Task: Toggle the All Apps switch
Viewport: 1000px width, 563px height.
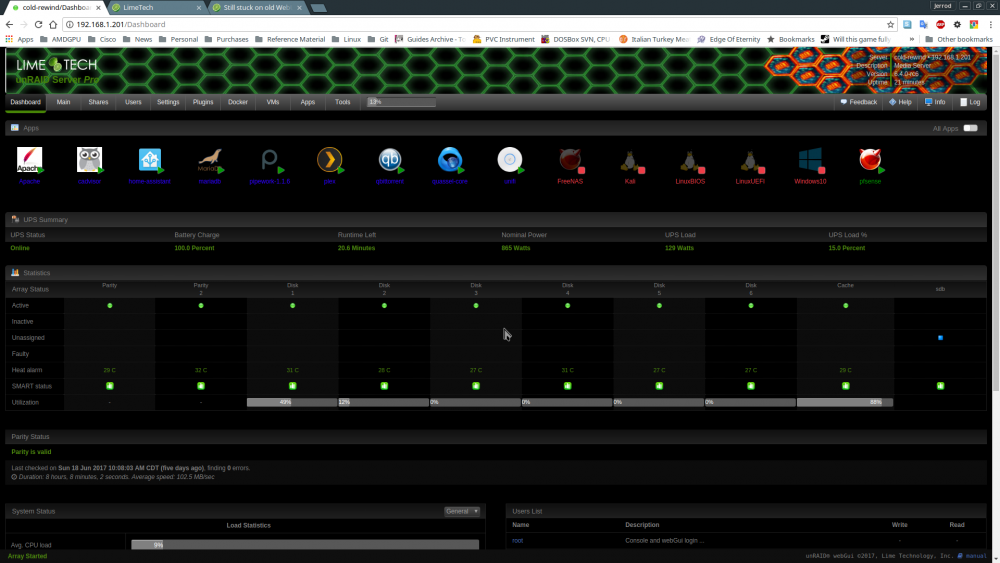Action: point(970,128)
